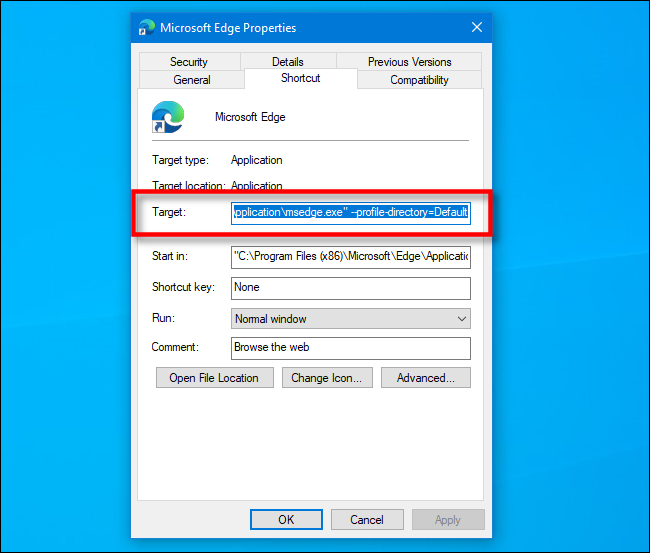Open the Run dropdown showing Normal window
650x553 pixels.
pos(351,318)
